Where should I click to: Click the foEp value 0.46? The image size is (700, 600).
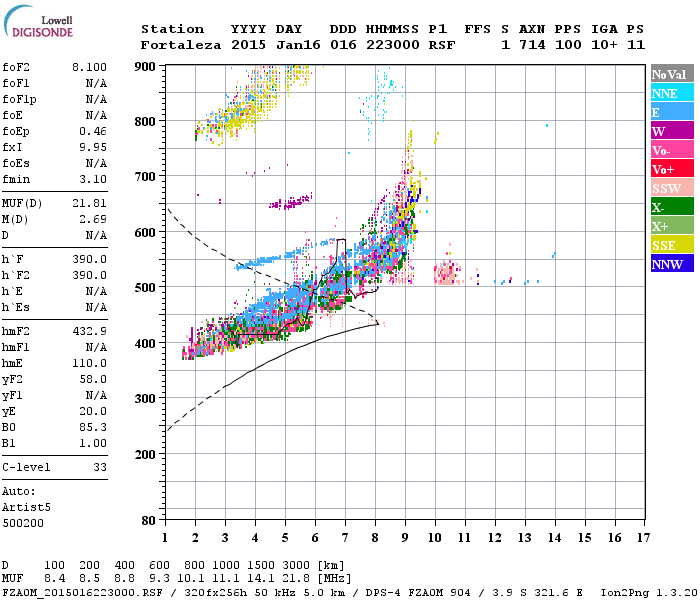[x=93, y=131]
